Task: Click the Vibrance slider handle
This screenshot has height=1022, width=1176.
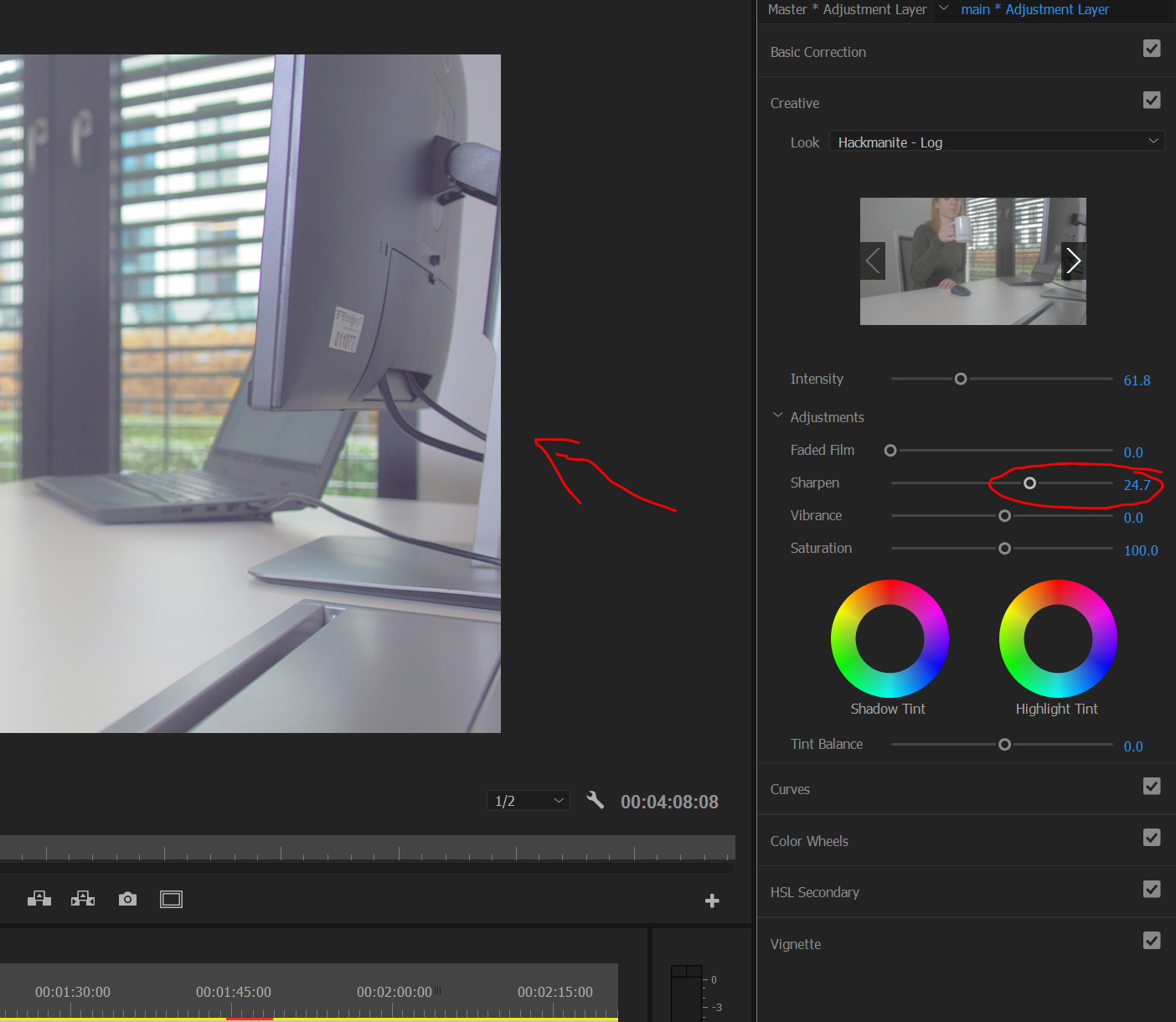Action: (x=1004, y=516)
